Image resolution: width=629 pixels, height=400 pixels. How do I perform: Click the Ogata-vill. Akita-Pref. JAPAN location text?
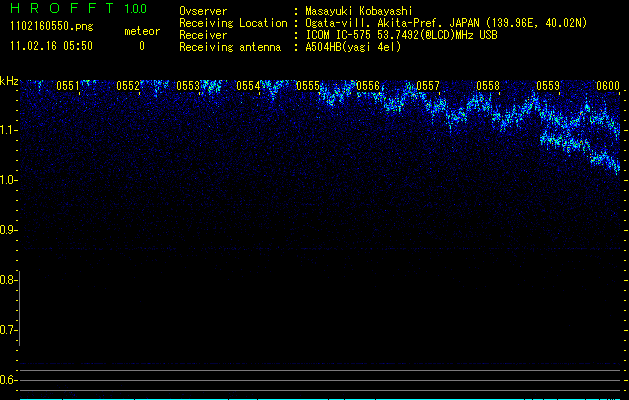[446, 23]
